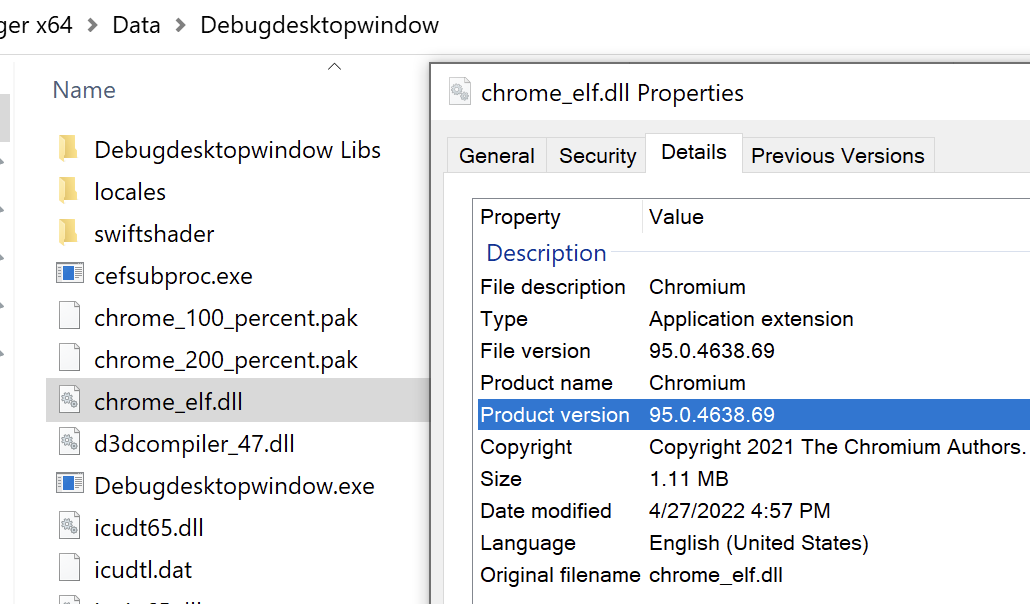The height and width of the screenshot is (604, 1030).
Task: Click the Value column header
Action: tap(676, 217)
